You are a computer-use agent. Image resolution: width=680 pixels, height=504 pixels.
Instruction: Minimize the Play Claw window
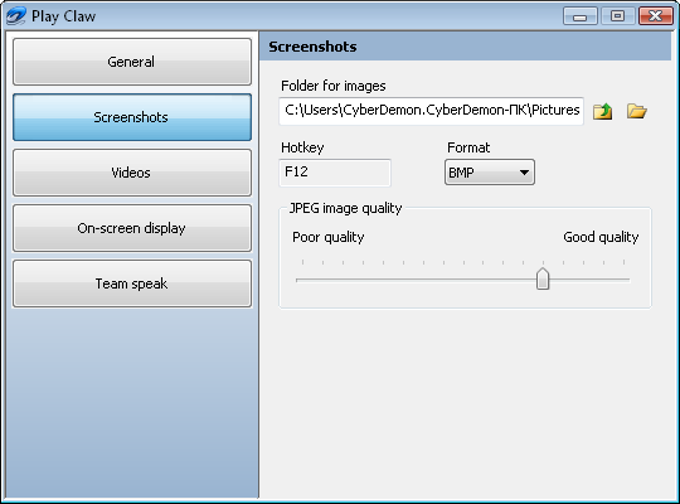(580, 16)
